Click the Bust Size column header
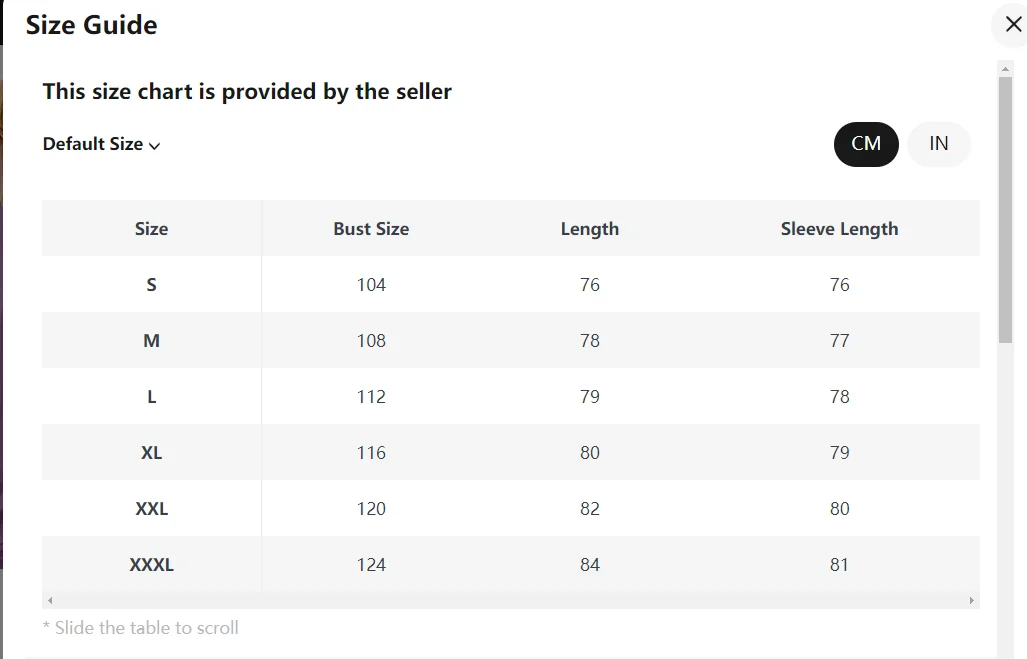 click(x=371, y=229)
